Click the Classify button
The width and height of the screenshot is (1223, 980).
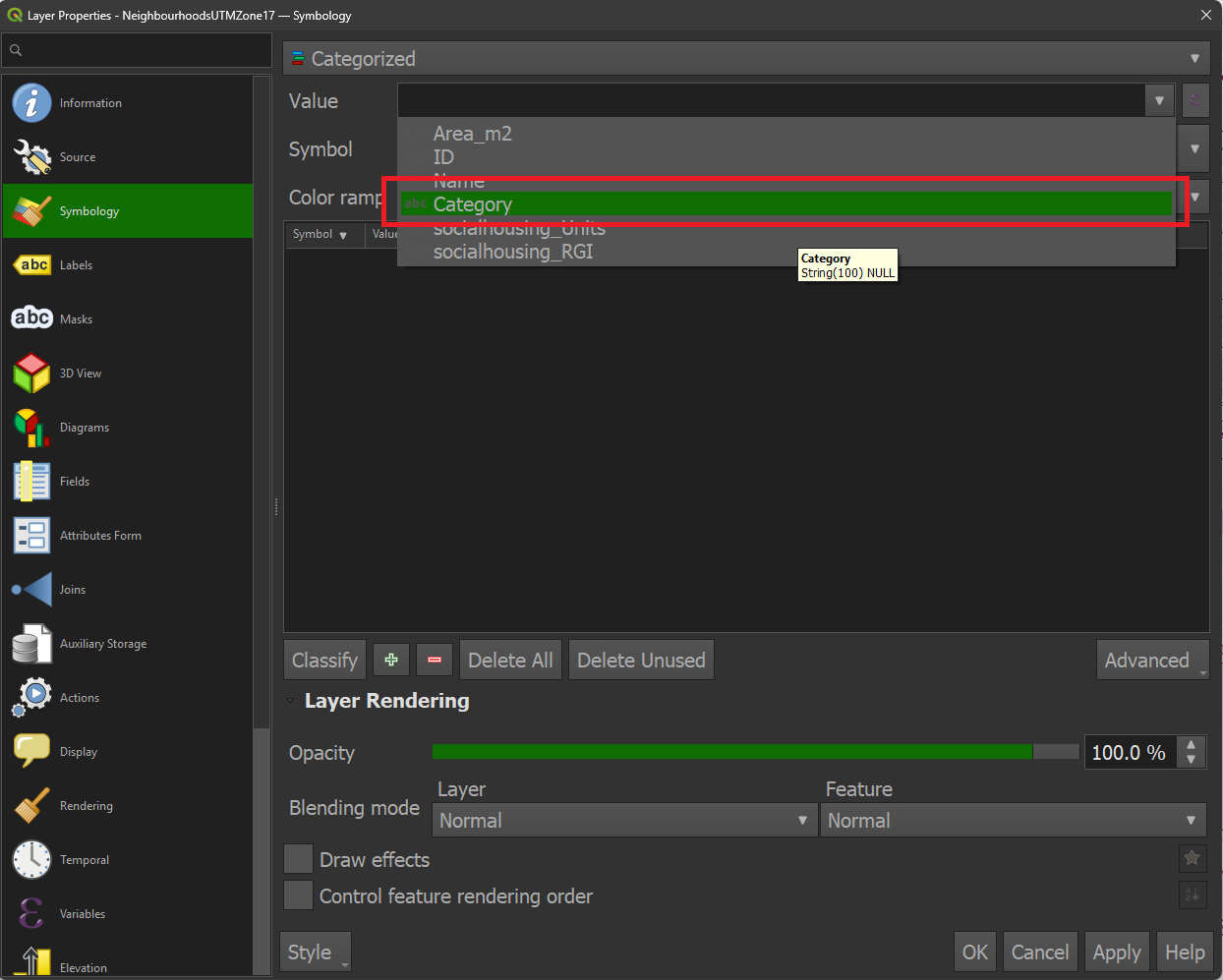pos(324,660)
